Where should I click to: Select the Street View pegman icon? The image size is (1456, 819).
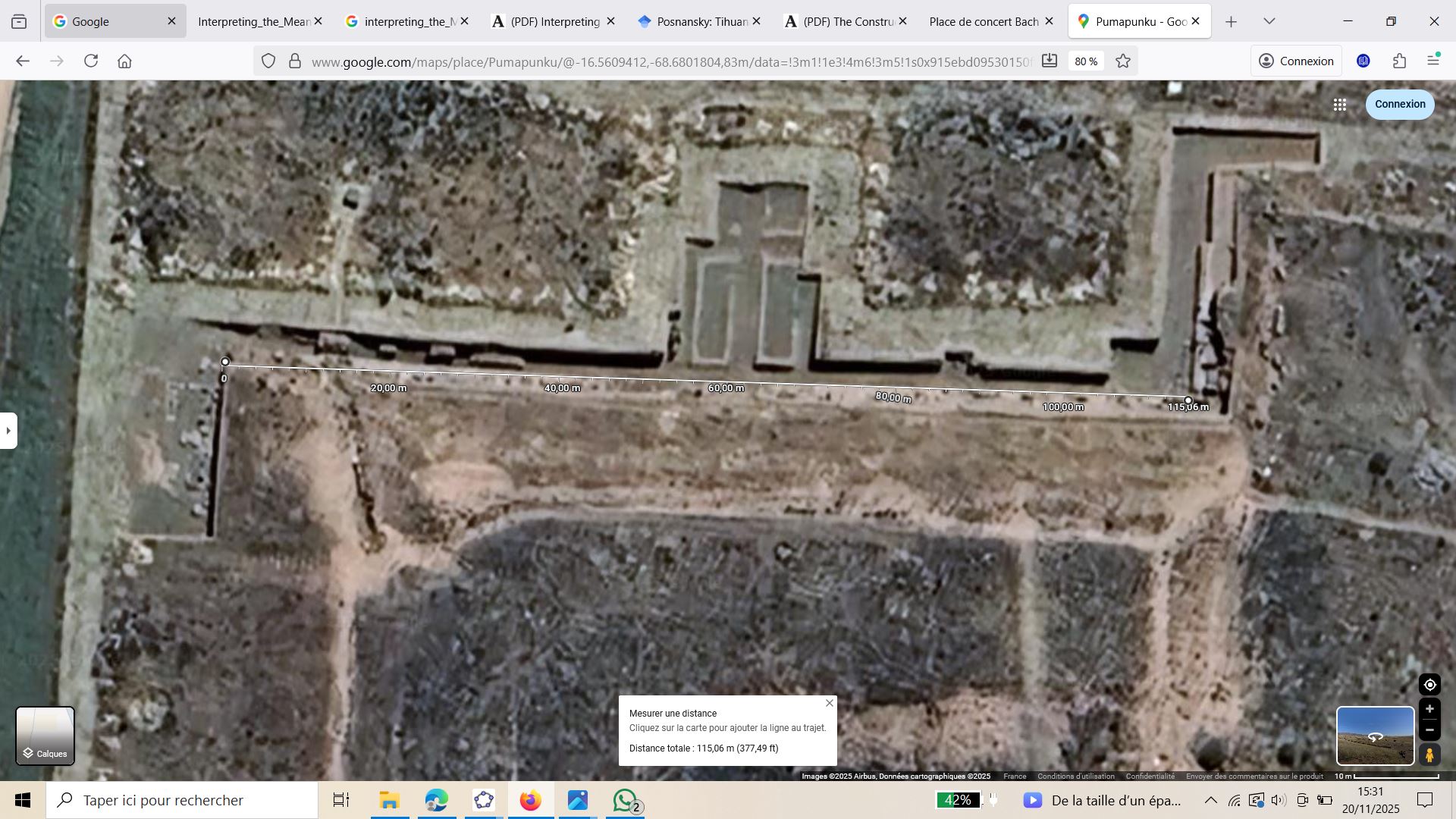click(1429, 755)
